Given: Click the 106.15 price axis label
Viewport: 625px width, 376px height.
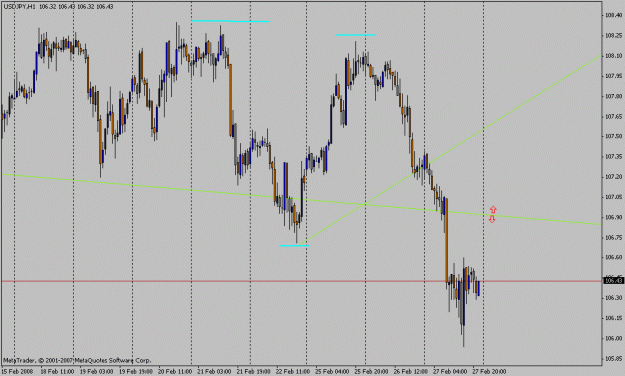Looking at the screenshot, I should 613,318.
